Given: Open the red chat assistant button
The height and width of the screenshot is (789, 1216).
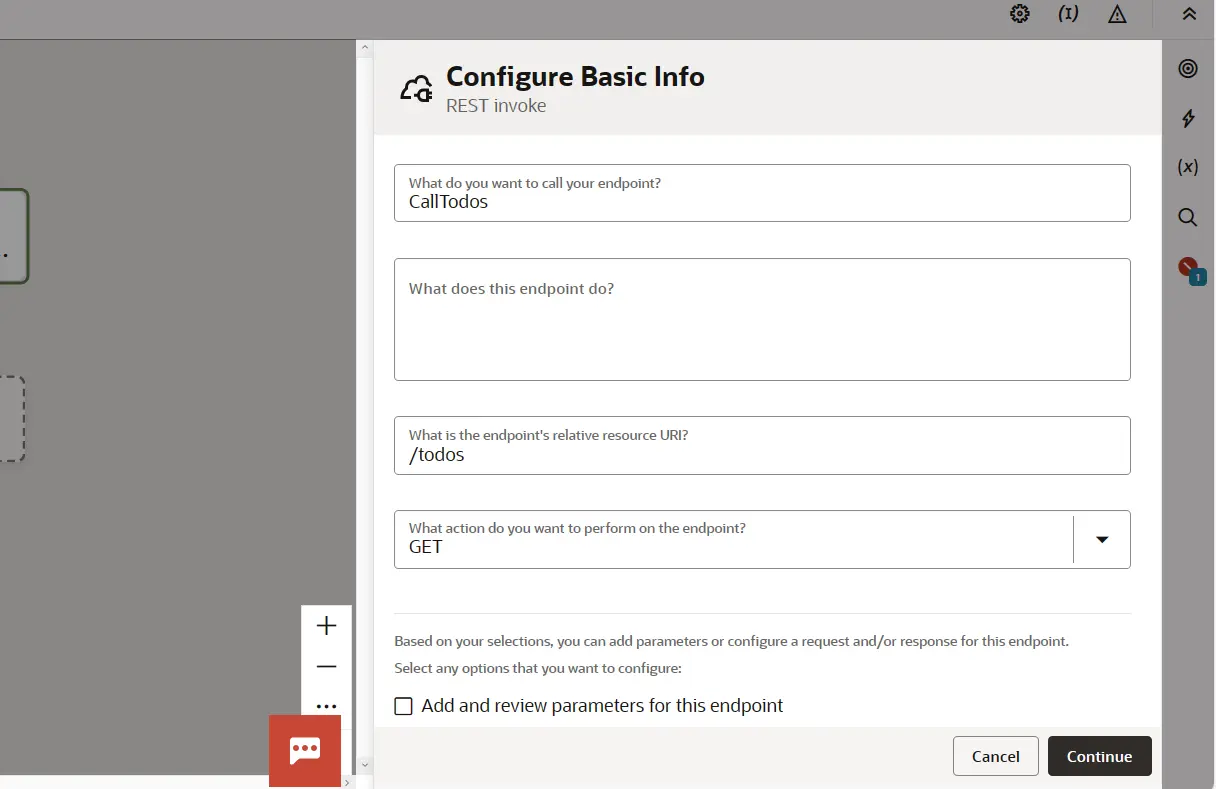Looking at the screenshot, I should click(x=305, y=750).
